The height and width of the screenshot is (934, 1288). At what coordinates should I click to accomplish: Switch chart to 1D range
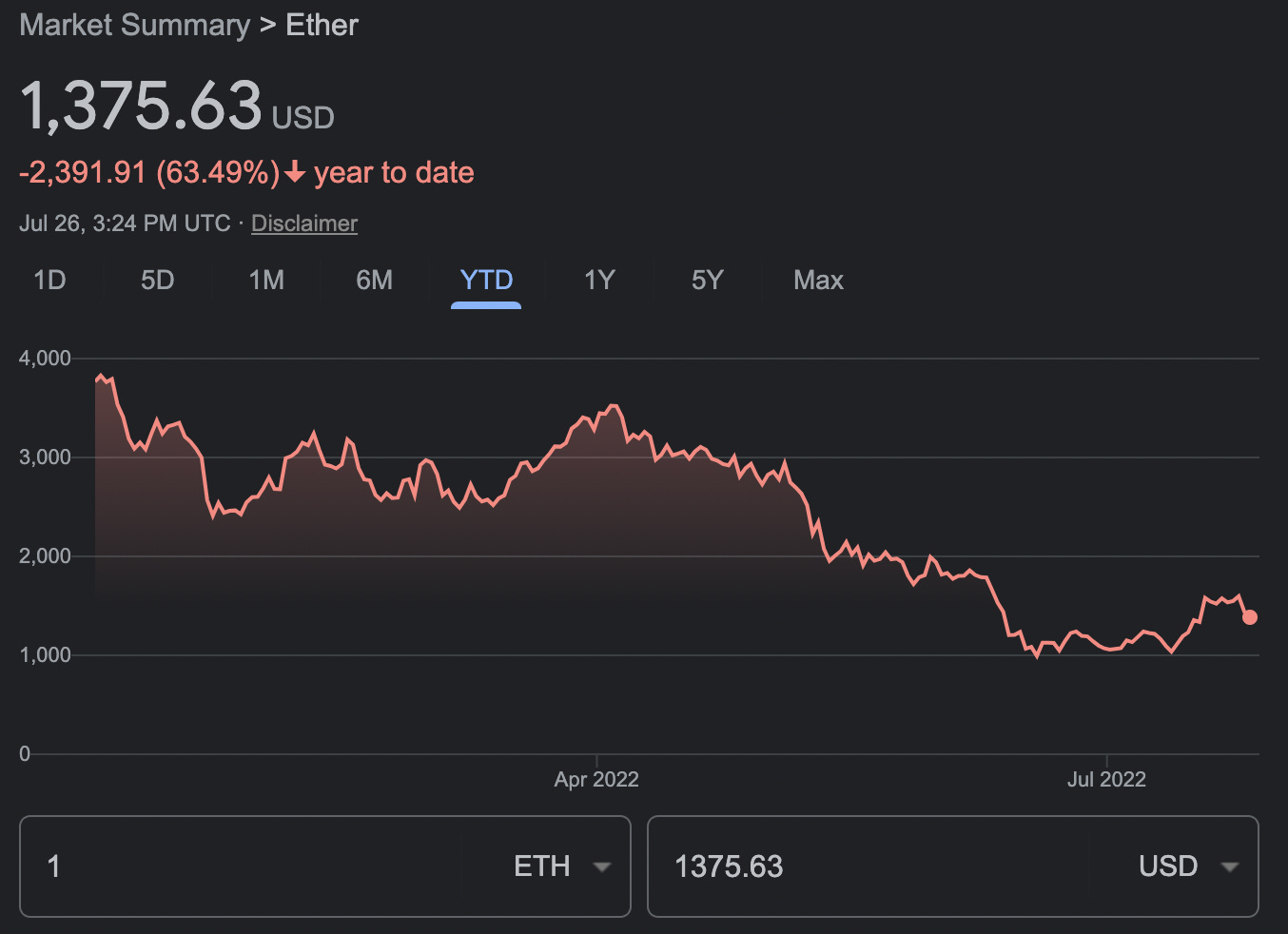click(49, 280)
